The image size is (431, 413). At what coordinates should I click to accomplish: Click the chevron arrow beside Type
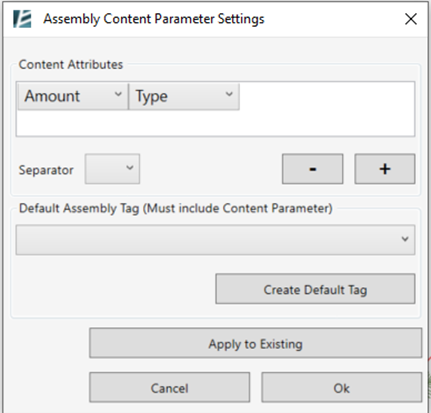tap(229, 94)
